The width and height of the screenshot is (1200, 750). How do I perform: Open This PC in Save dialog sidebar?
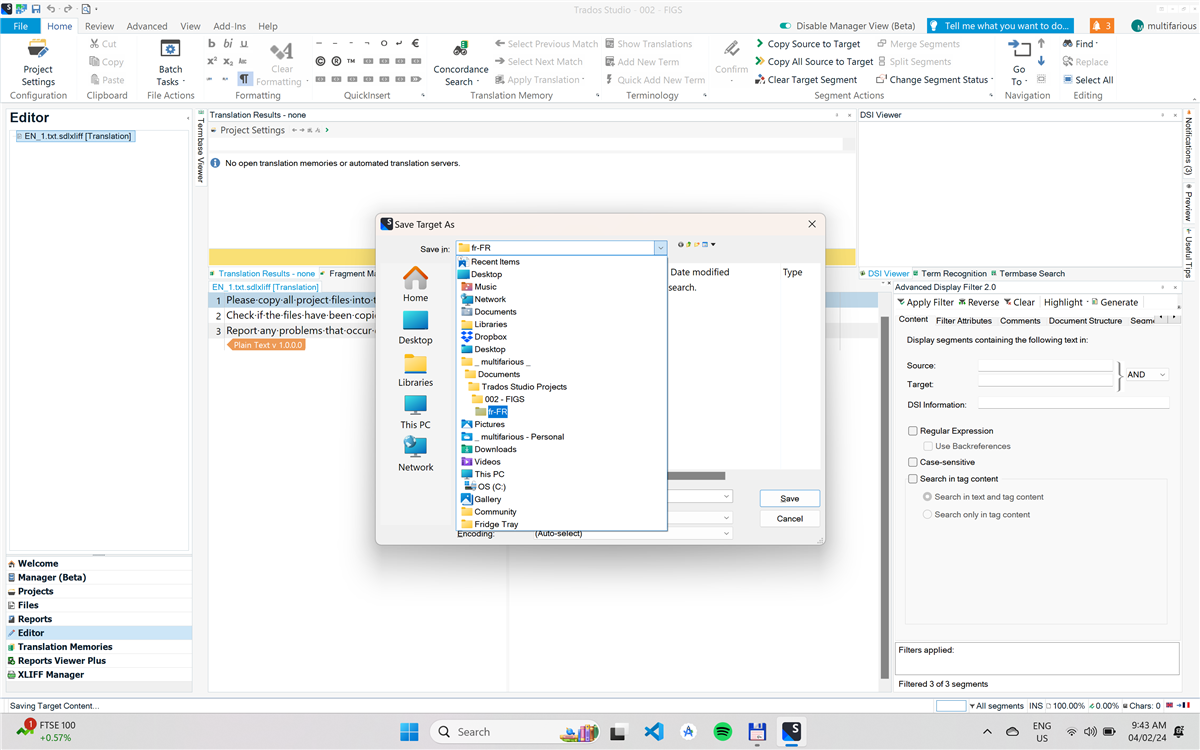(x=416, y=412)
